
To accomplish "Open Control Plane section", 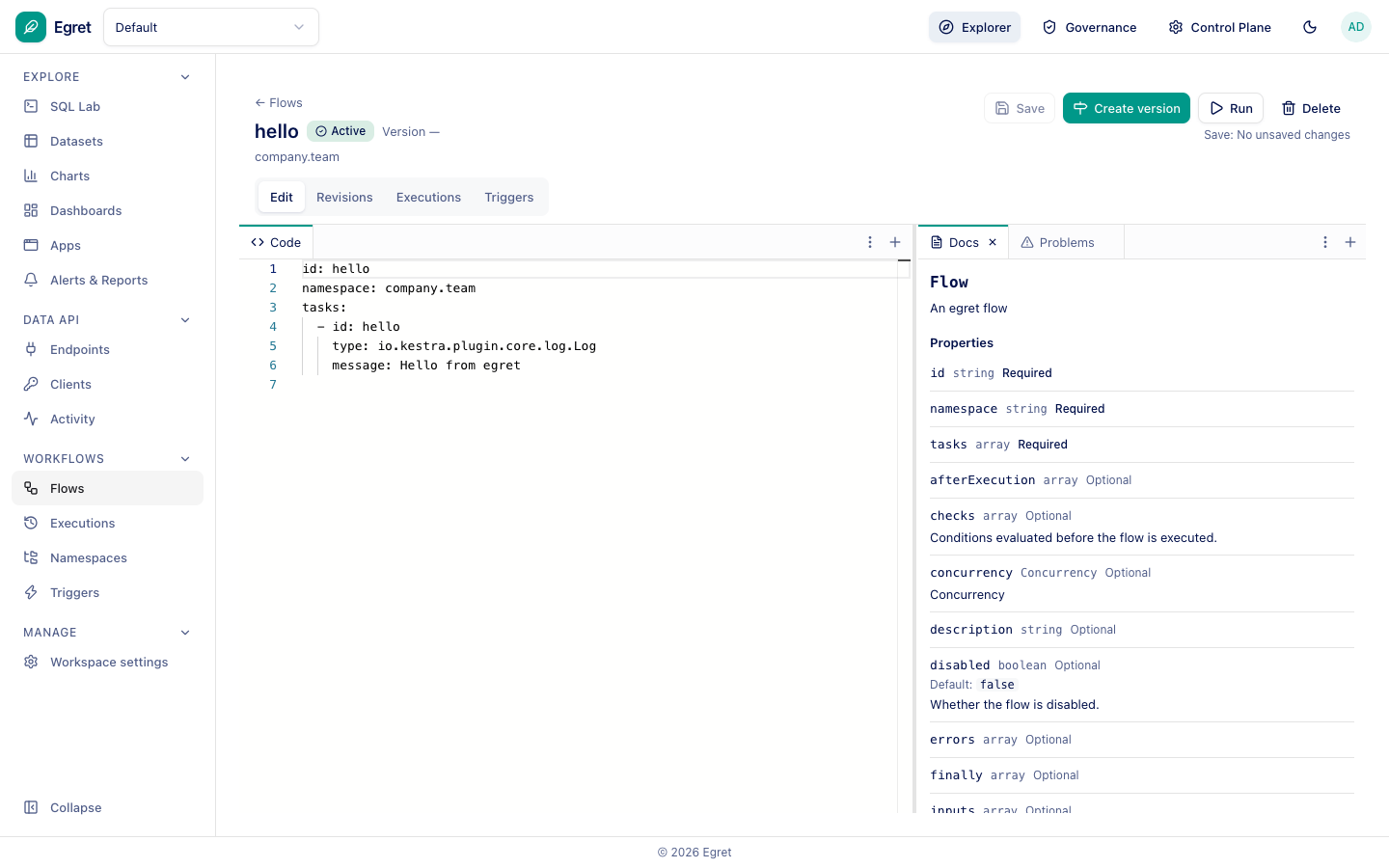I will (1219, 27).
